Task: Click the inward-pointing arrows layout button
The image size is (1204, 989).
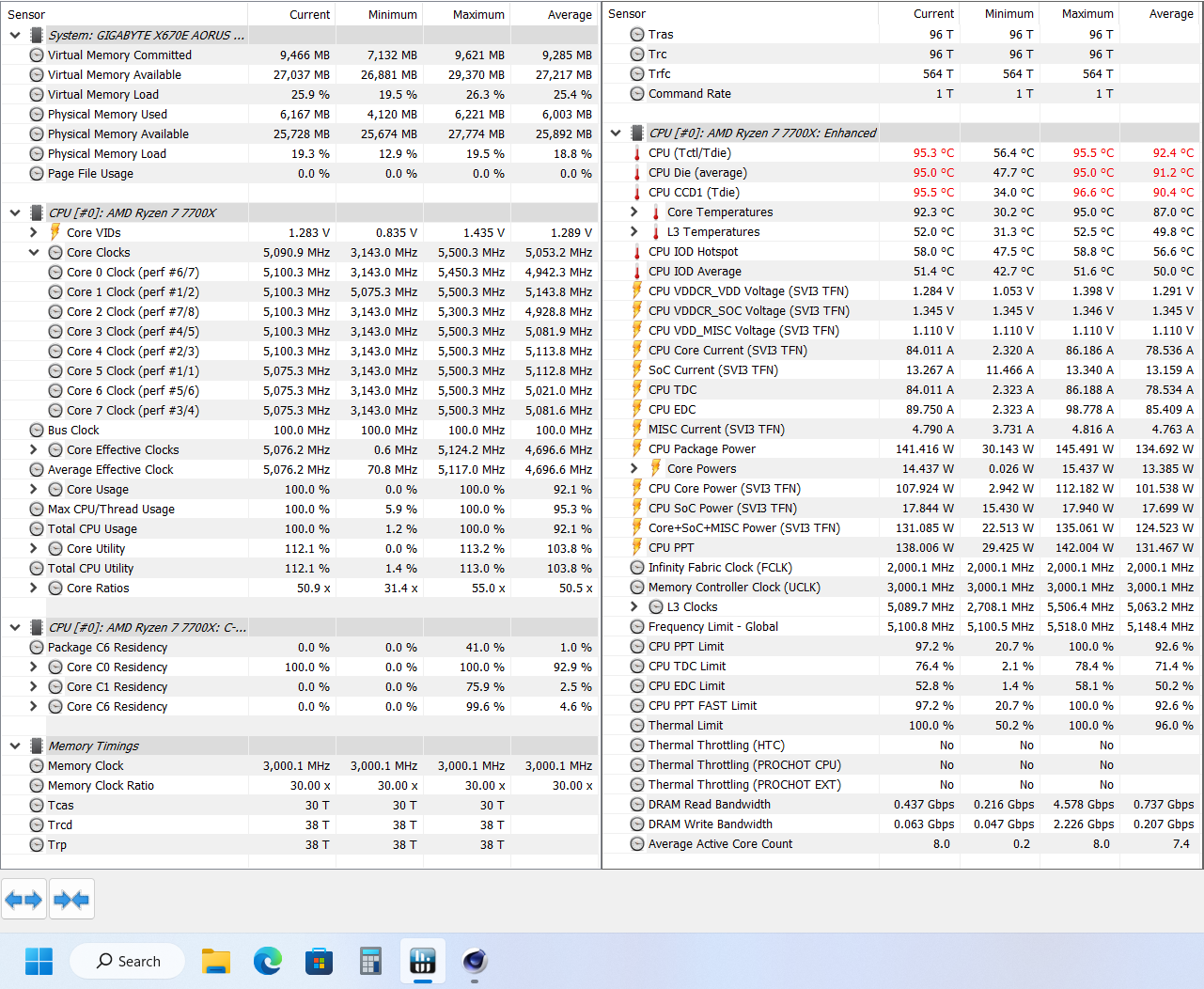Action: tap(71, 900)
